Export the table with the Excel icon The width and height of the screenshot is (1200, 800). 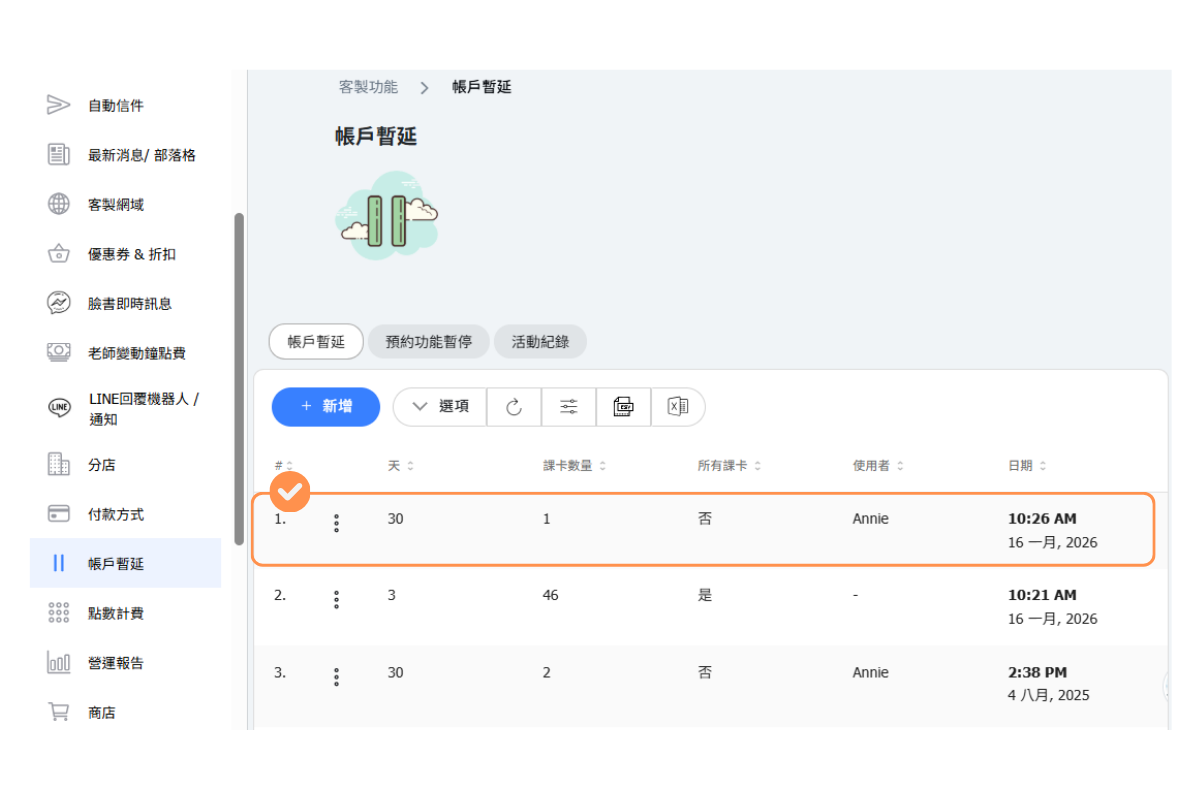tap(678, 407)
